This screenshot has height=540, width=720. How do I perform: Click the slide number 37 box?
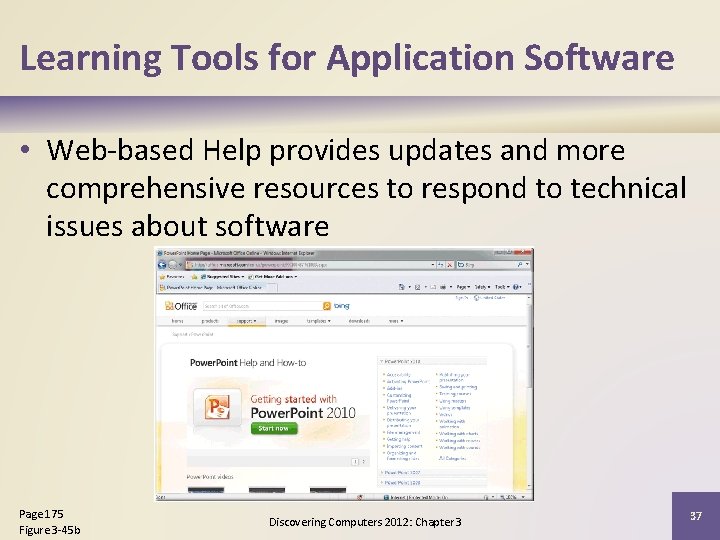tap(696, 516)
